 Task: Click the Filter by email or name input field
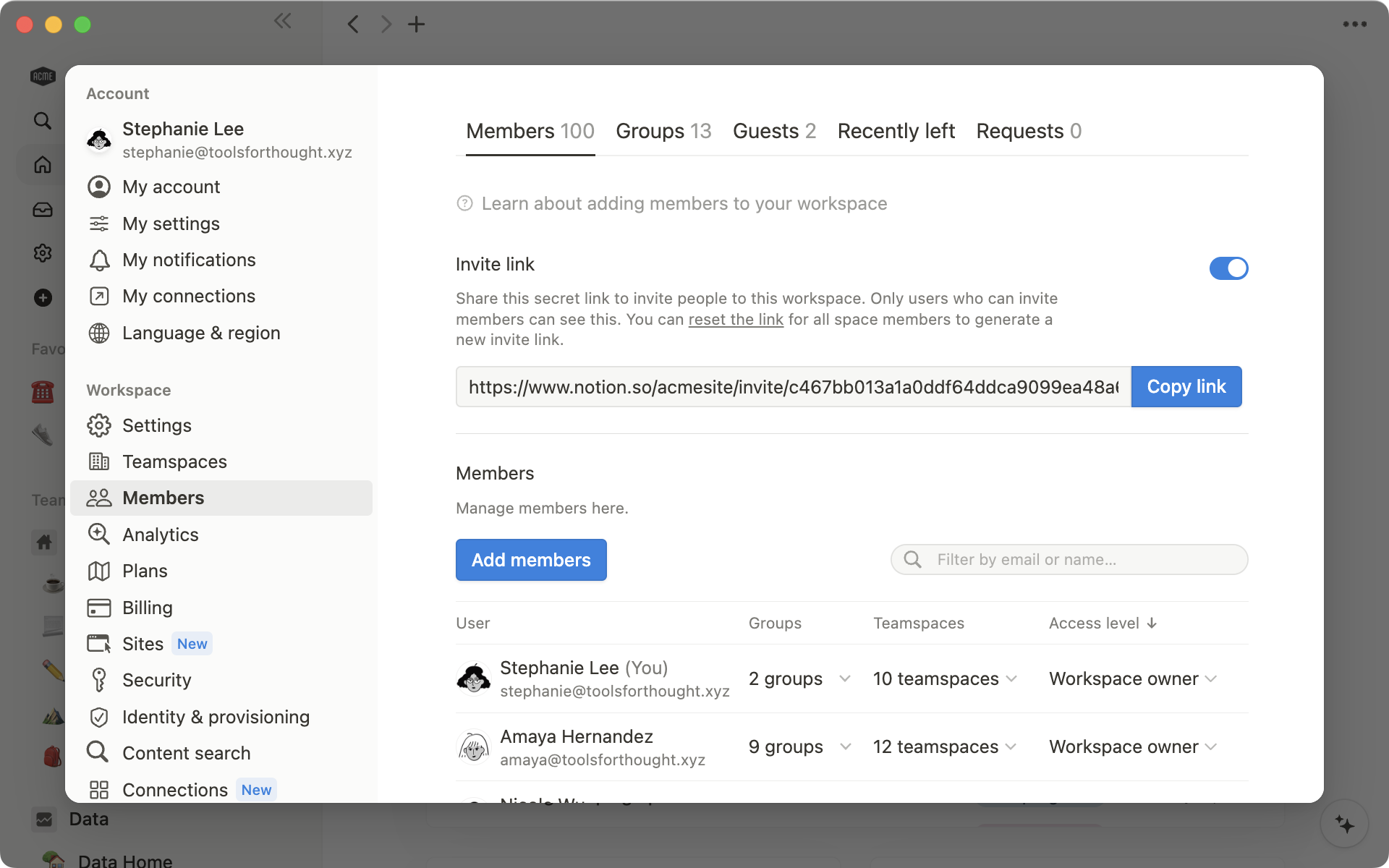[x=1068, y=559]
